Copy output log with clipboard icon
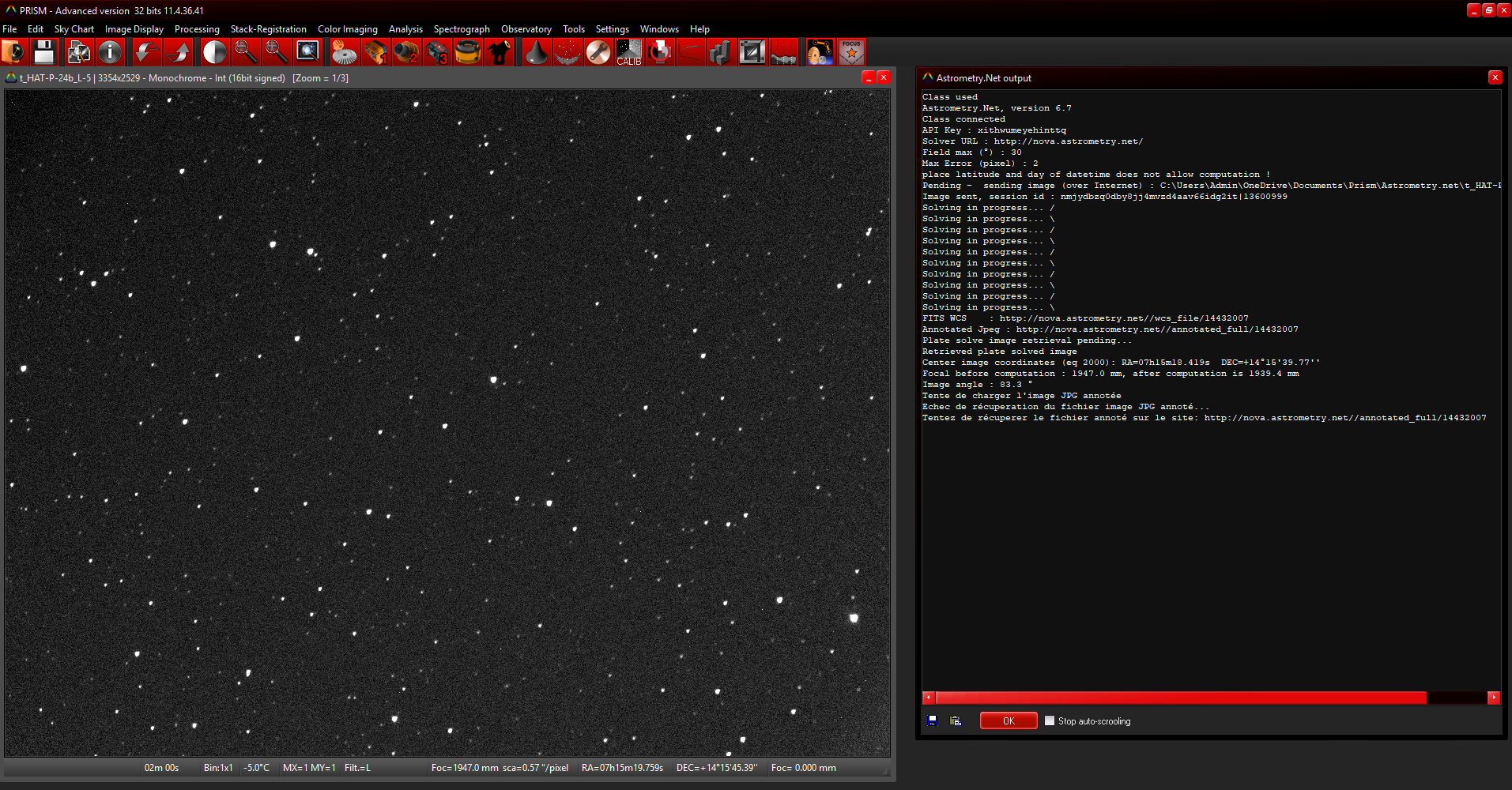The width and height of the screenshot is (1512, 790). pos(956,720)
